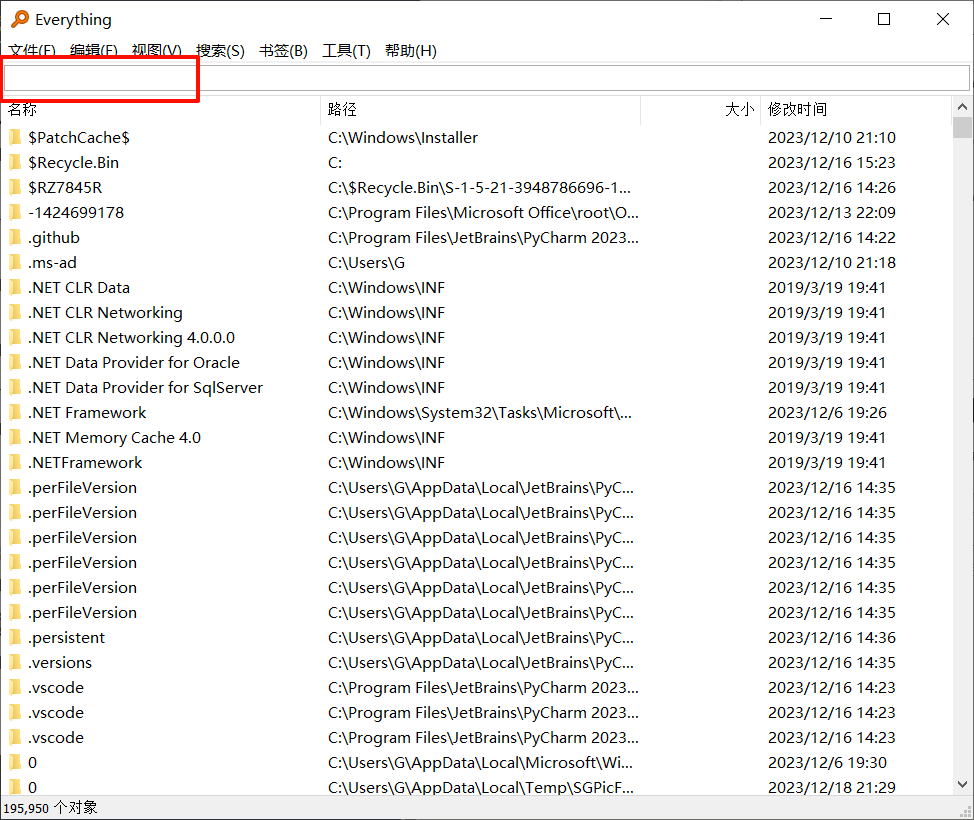Viewport: 974px width, 820px height.
Task: Focus the Everything search input field
Action: tap(486, 78)
